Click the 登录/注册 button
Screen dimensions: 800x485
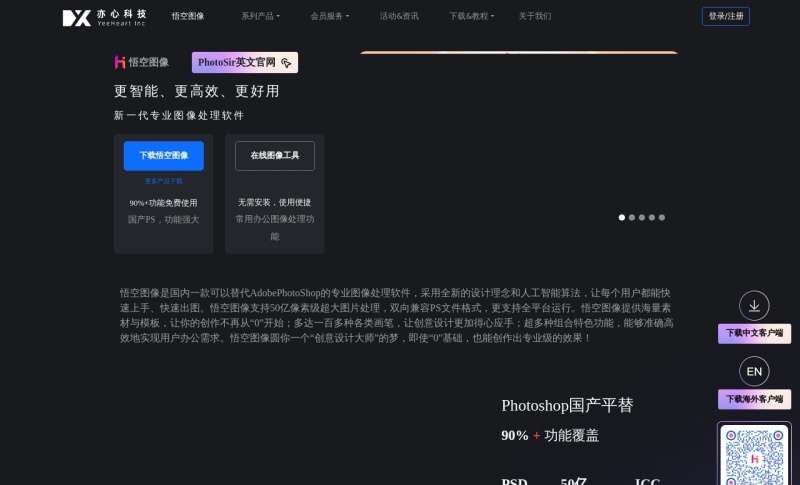(725, 17)
